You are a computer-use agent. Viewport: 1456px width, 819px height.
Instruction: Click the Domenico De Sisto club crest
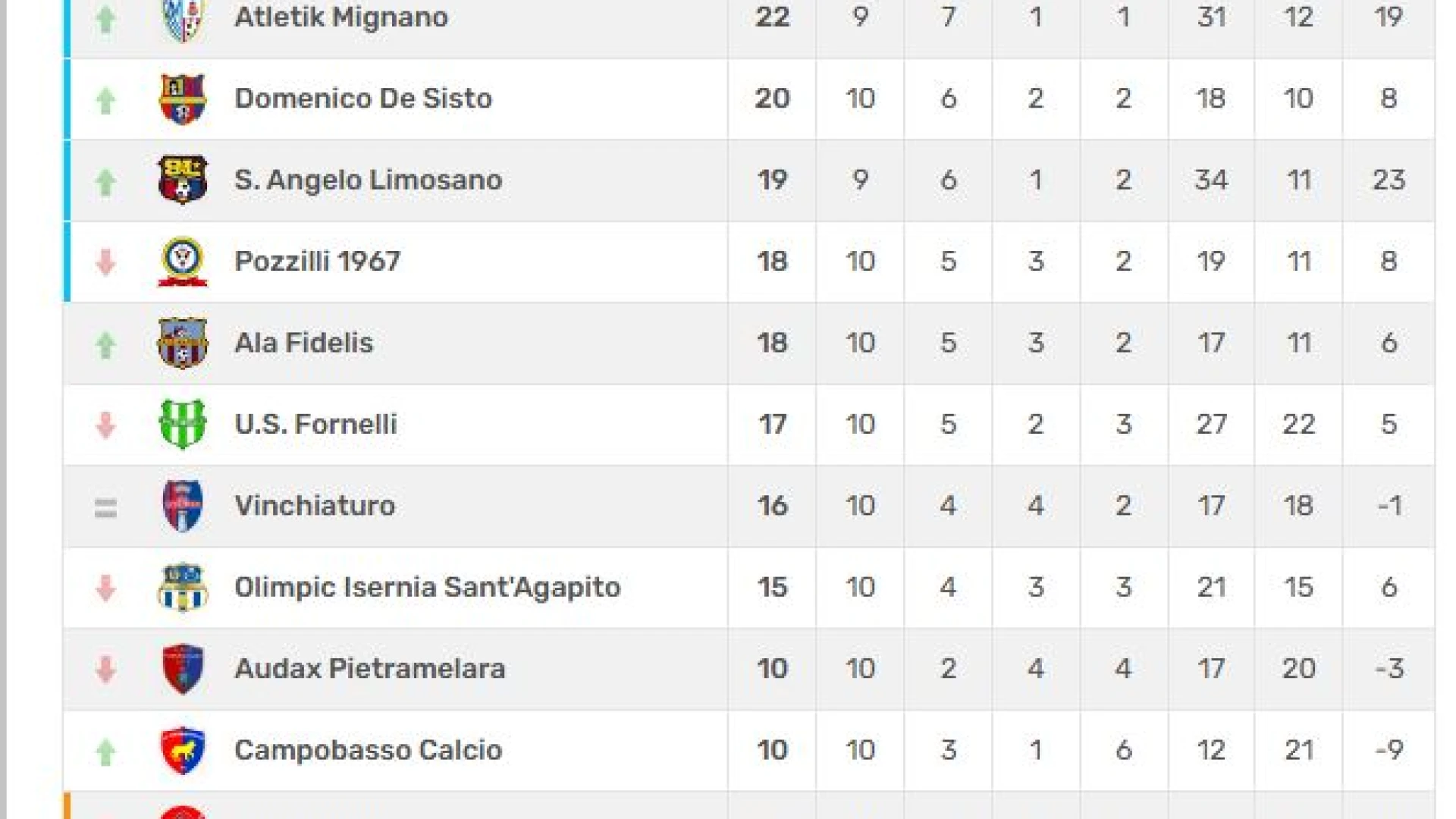point(182,99)
